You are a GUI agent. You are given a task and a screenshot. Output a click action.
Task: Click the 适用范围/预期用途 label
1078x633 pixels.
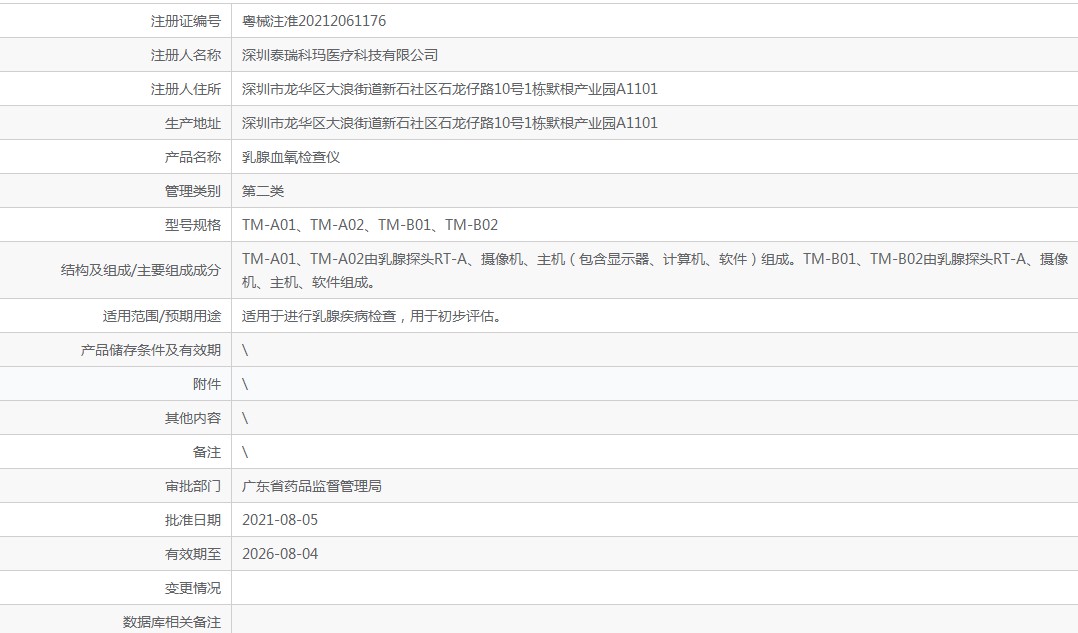[x=162, y=316]
